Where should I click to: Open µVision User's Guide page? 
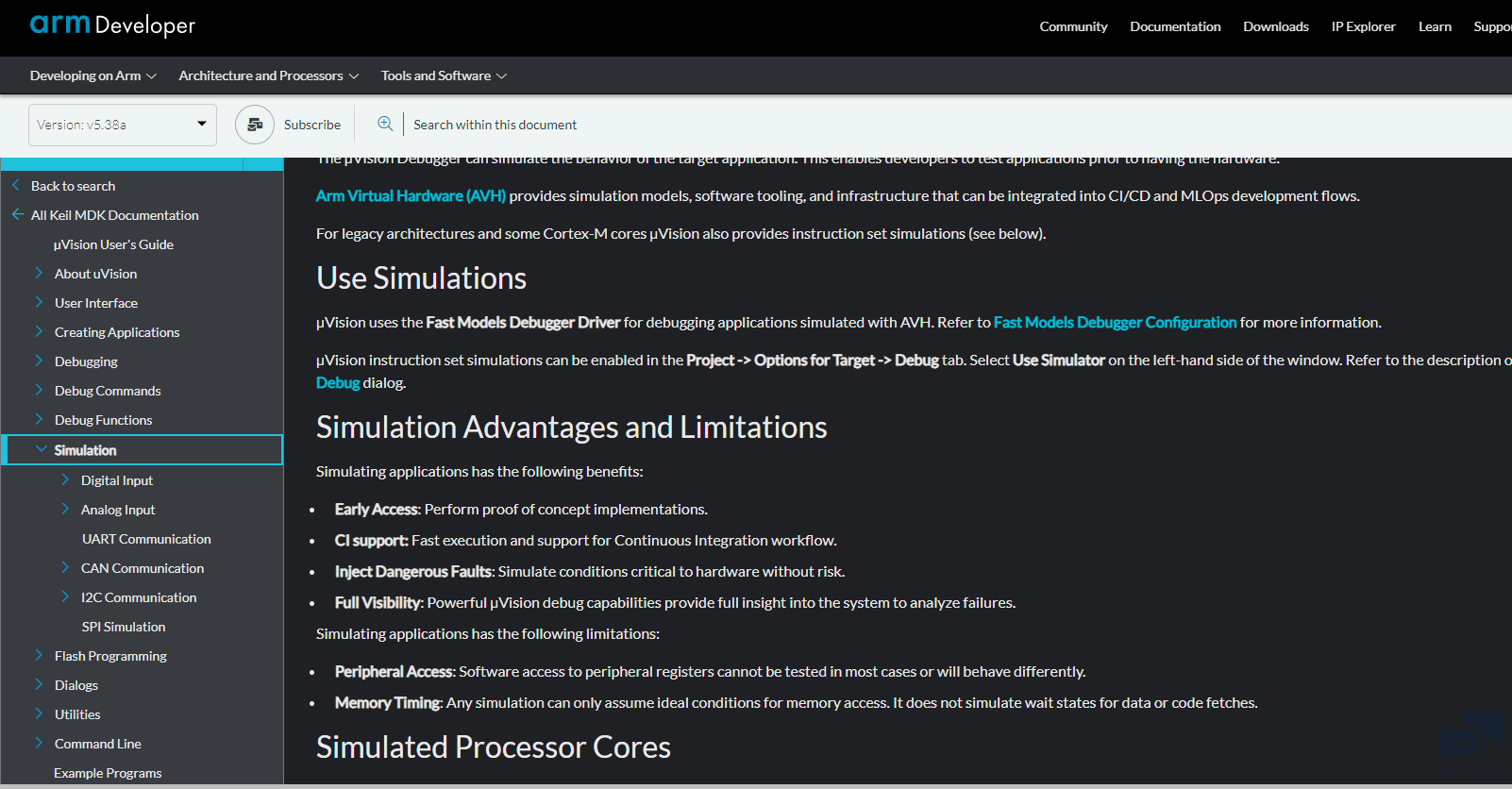[113, 244]
